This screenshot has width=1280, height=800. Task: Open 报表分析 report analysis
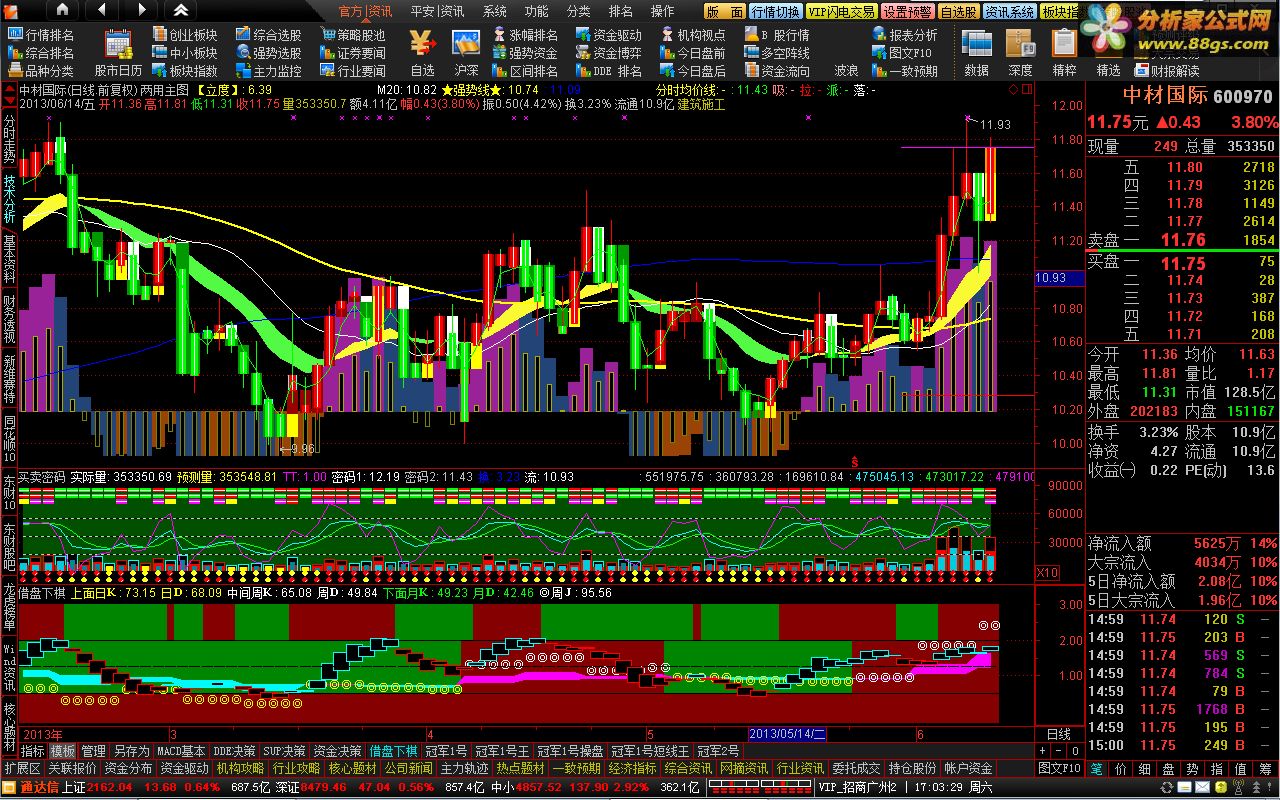[905, 35]
